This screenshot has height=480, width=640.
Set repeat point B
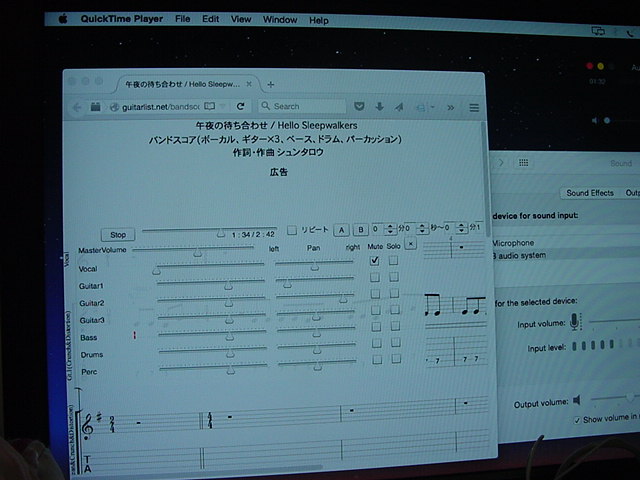coord(361,230)
